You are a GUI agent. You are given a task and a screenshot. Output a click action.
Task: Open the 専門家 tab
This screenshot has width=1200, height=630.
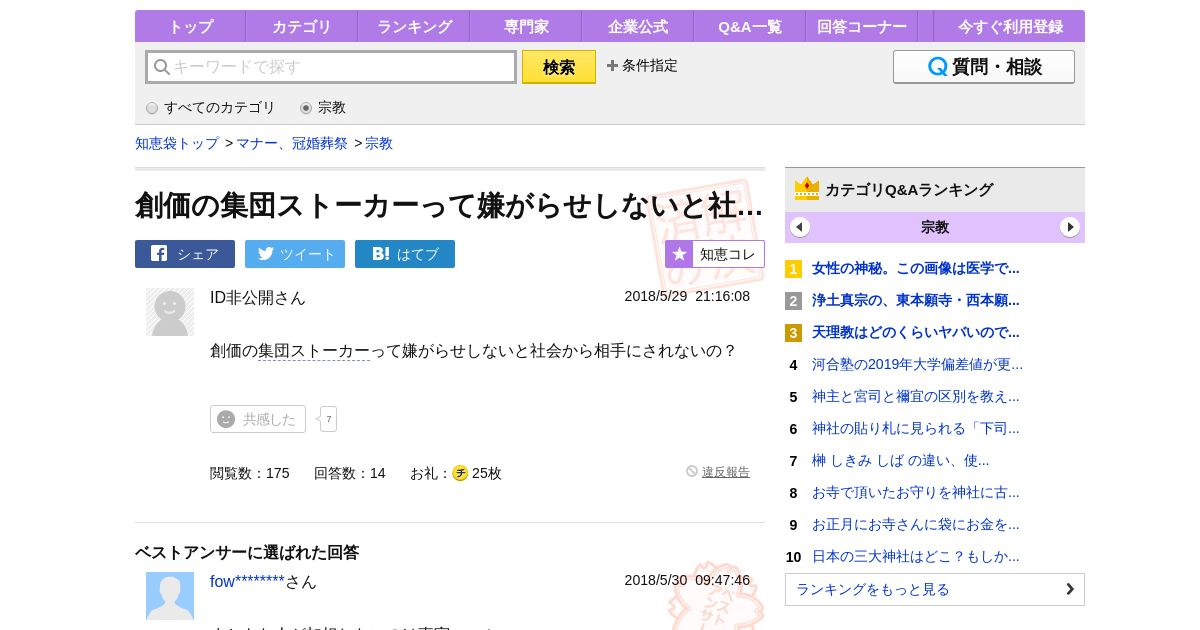tap(526, 27)
